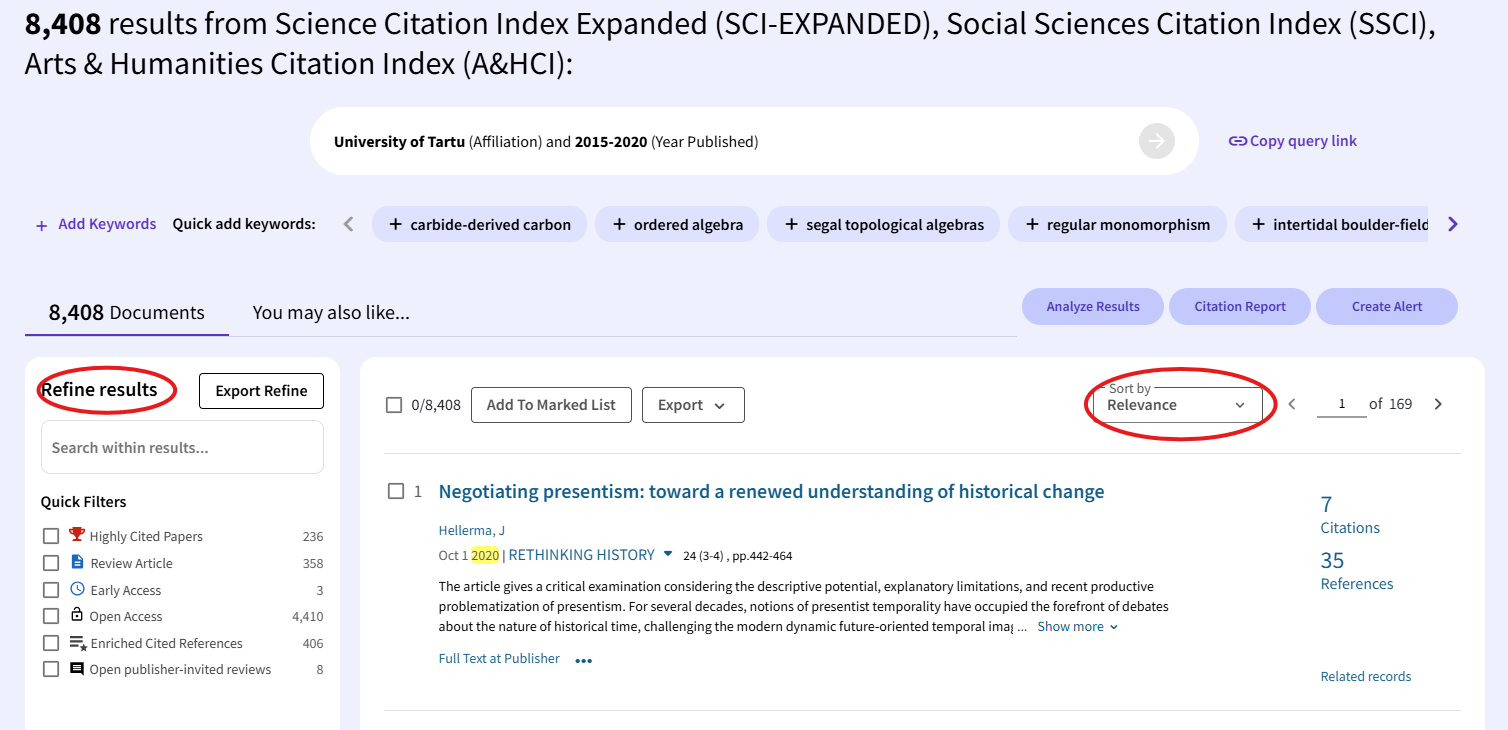Open the three-dots more options menu
Screen dimensions: 1508x730
[x=584, y=661]
